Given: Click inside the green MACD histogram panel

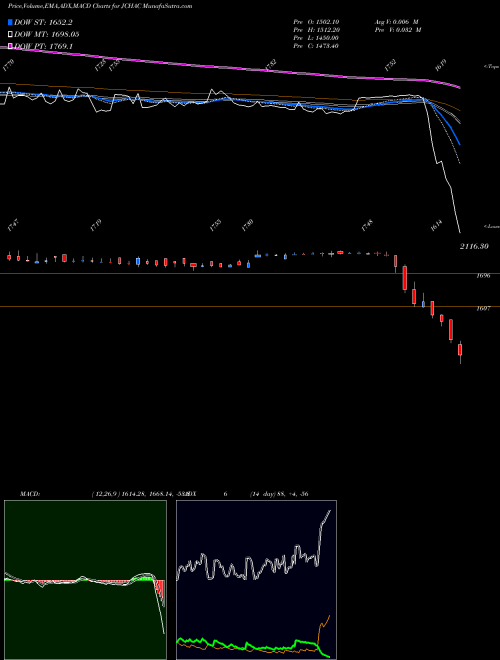Looking at the screenshot, I should tap(85, 580).
